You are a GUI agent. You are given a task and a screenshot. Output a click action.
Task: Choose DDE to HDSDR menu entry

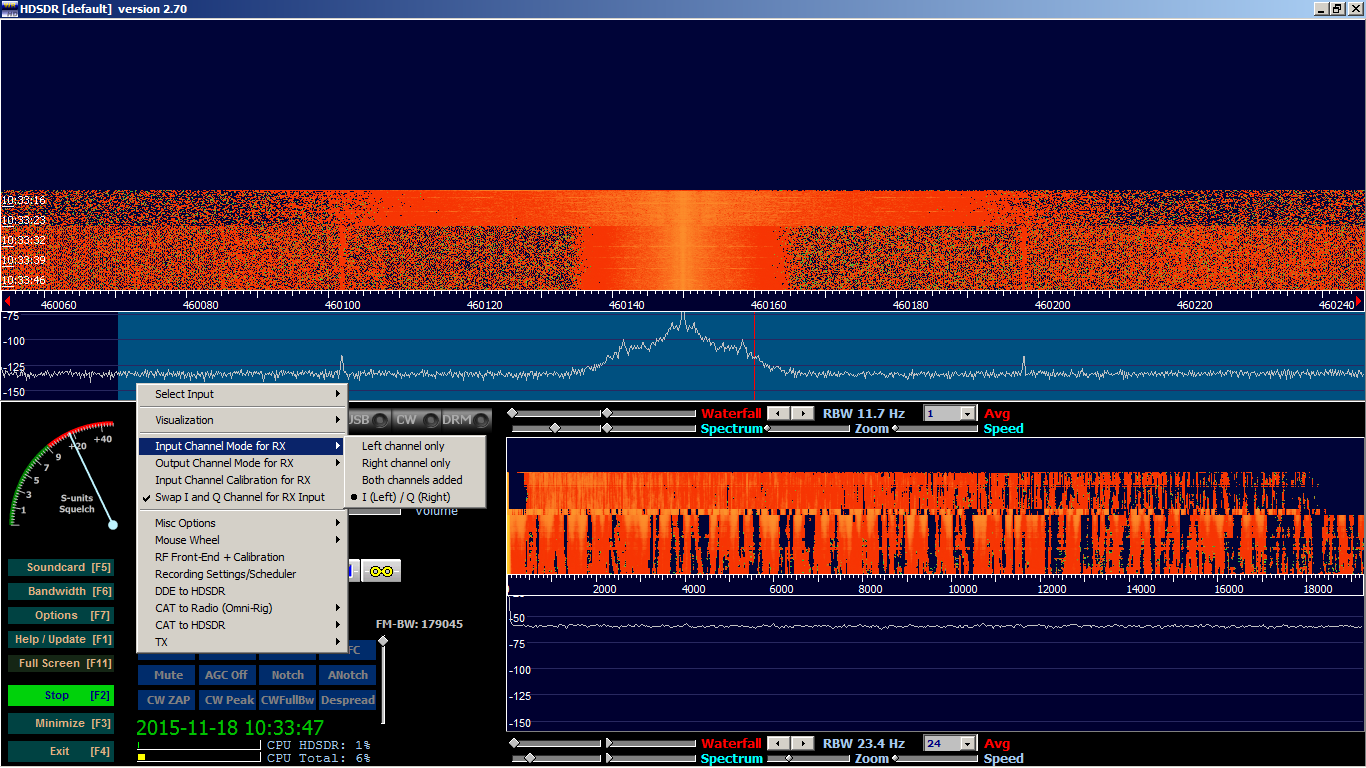click(x=241, y=591)
